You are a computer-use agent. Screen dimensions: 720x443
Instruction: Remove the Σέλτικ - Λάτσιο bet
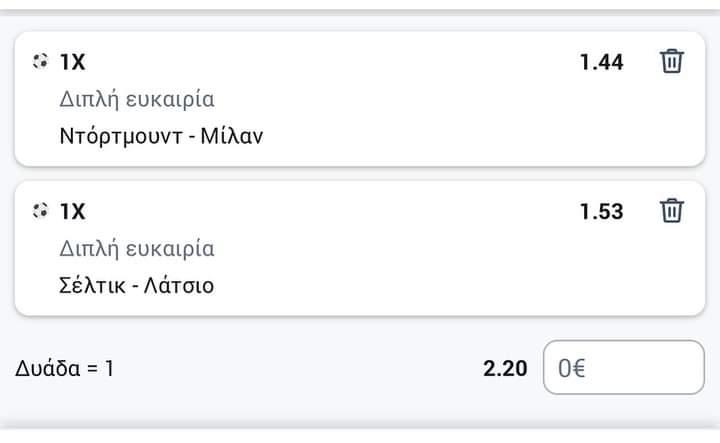(672, 211)
